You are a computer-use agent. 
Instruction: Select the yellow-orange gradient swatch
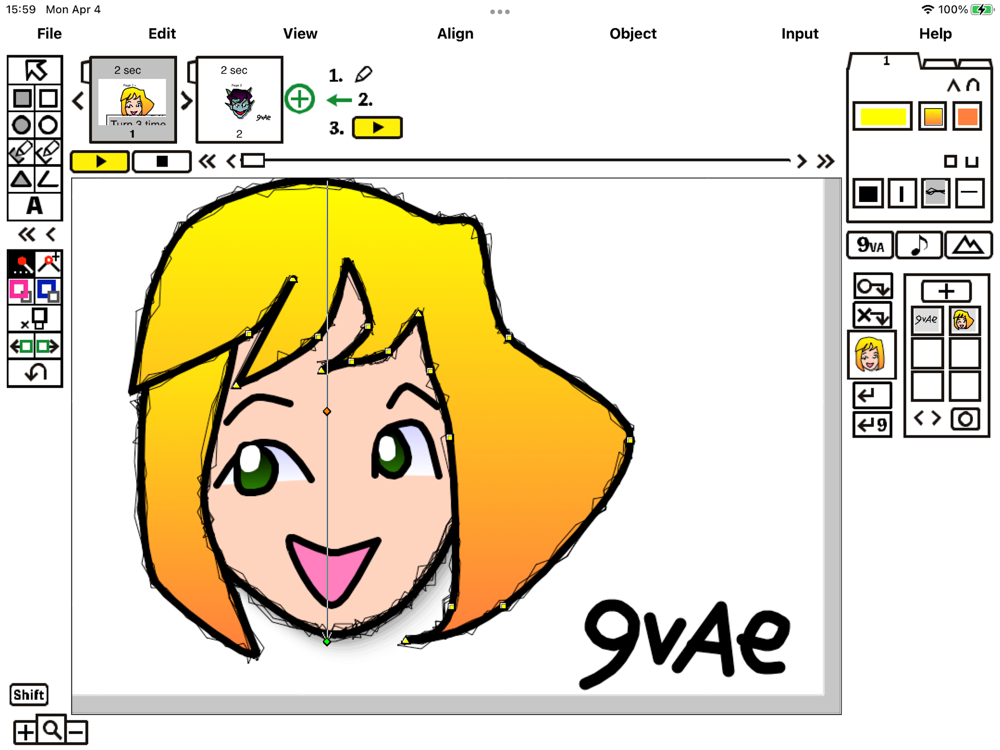933,117
